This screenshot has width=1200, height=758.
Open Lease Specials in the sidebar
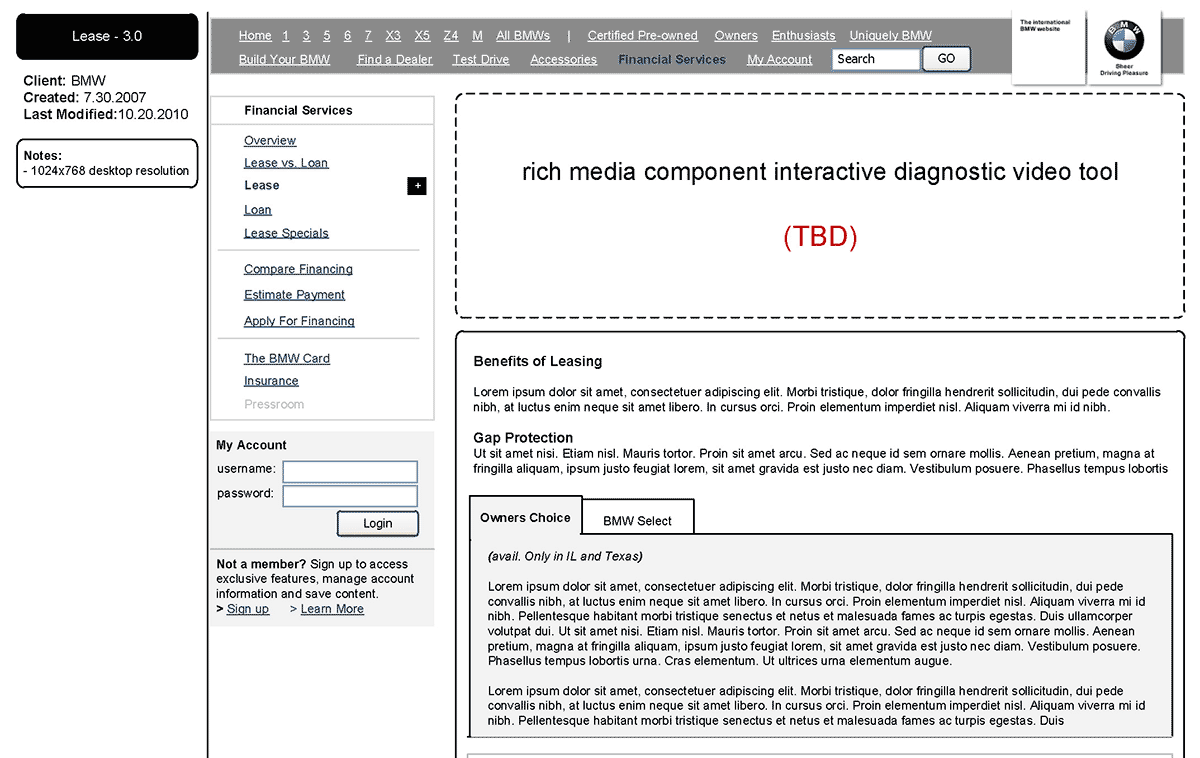point(286,233)
